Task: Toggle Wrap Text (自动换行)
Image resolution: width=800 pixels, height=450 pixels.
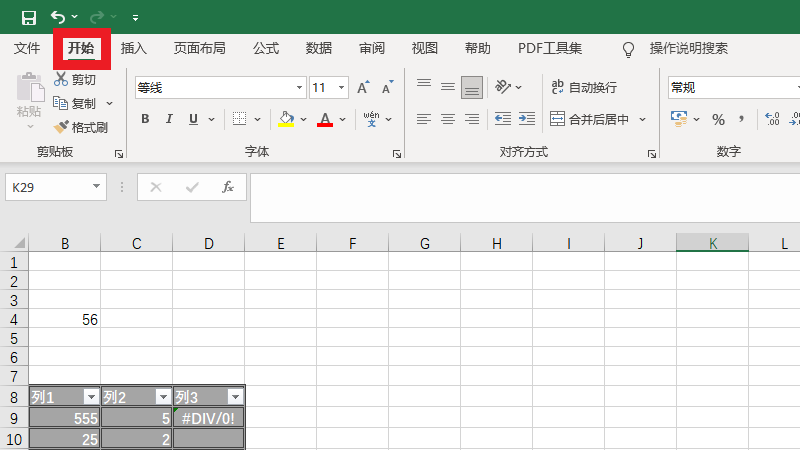Action: tap(584, 88)
